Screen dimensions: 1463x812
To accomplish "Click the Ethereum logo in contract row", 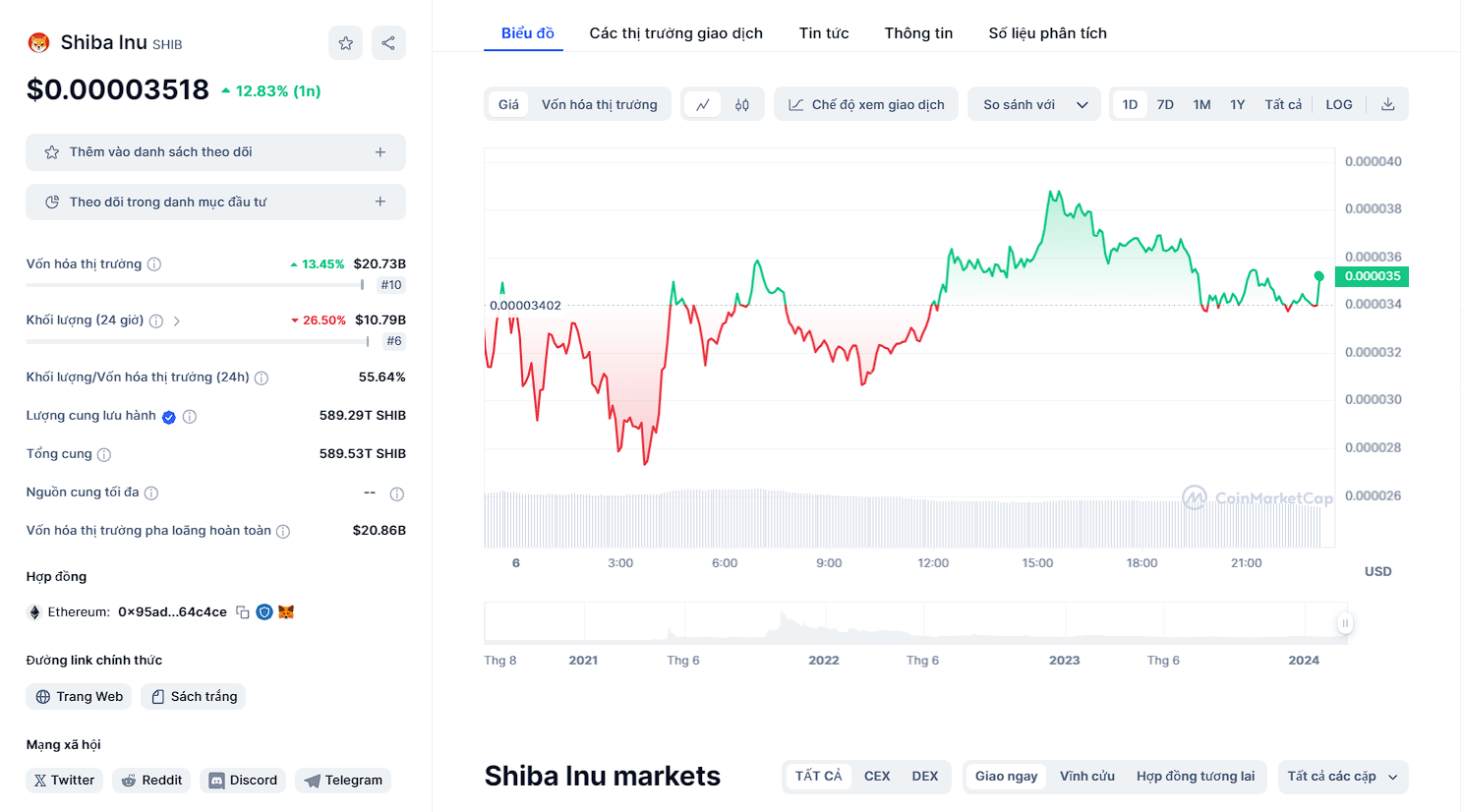I will click(34, 612).
